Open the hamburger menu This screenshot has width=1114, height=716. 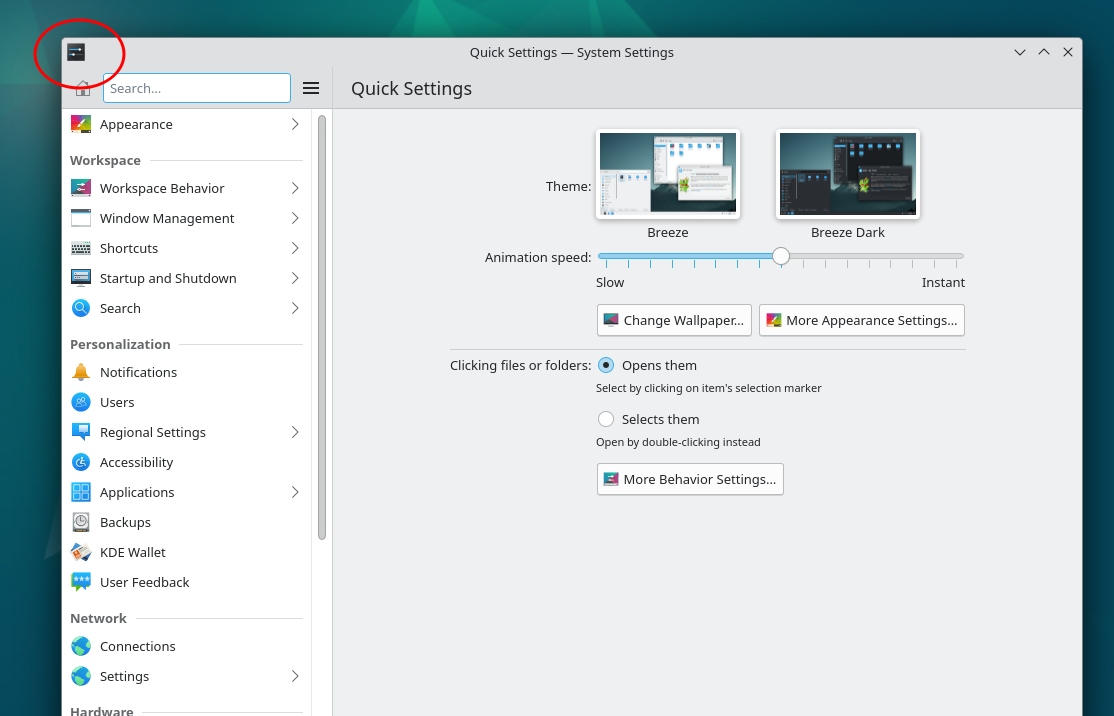310,88
